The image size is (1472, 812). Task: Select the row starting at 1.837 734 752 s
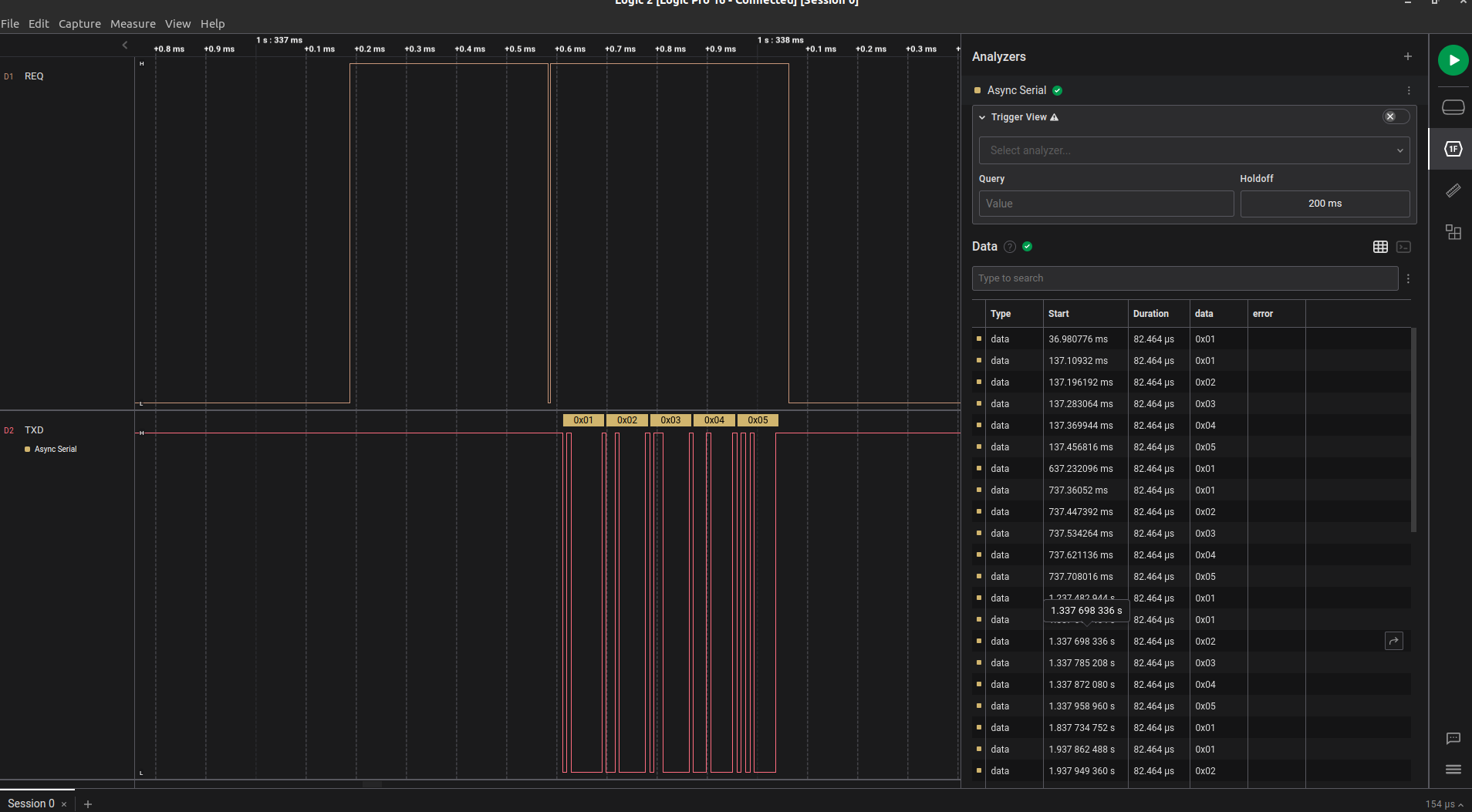coord(1191,728)
